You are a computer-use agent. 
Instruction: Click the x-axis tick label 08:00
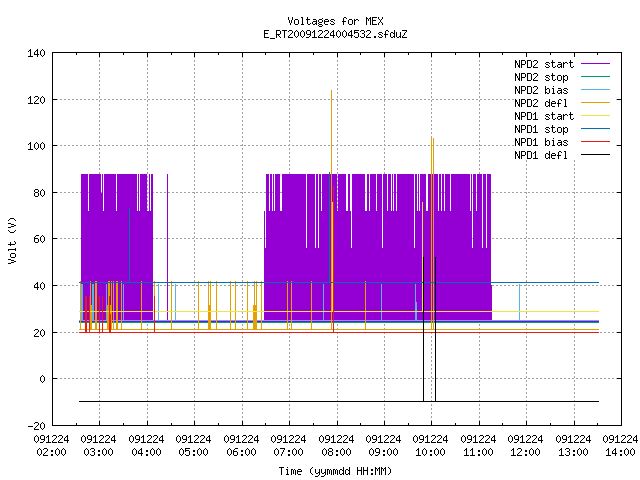click(x=336, y=452)
